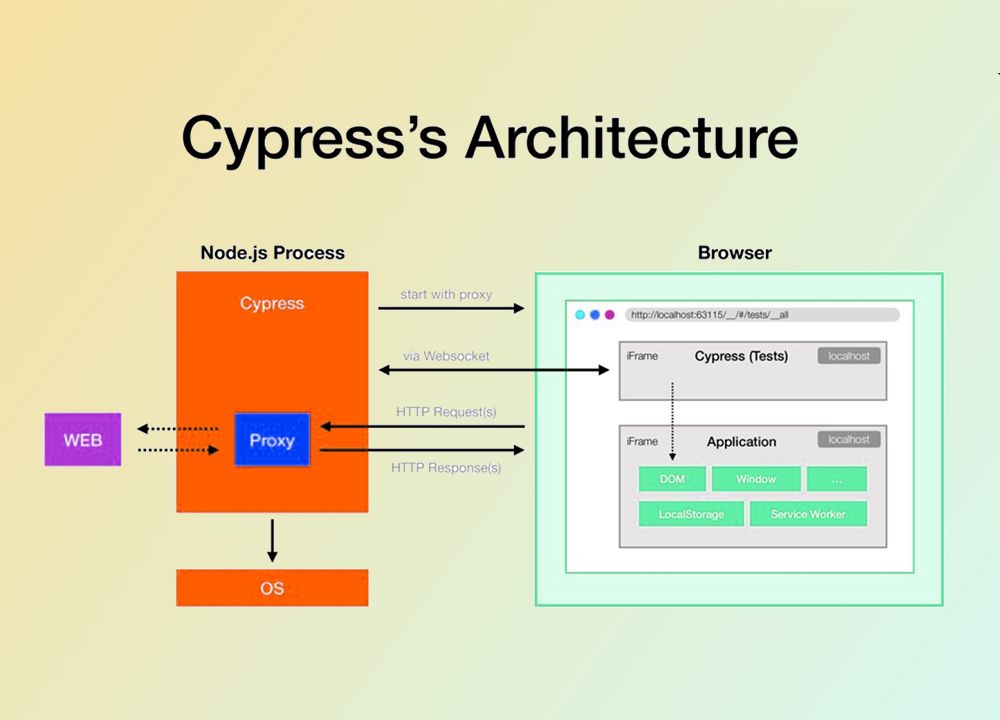Click localhost badge in Application iFrame
The image size is (1000, 720).
[849, 439]
